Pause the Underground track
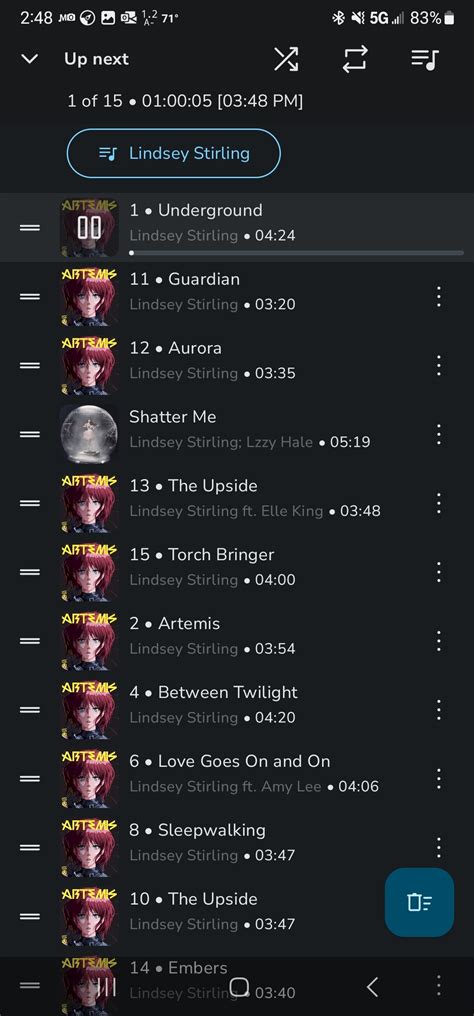 (x=89, y=227)
